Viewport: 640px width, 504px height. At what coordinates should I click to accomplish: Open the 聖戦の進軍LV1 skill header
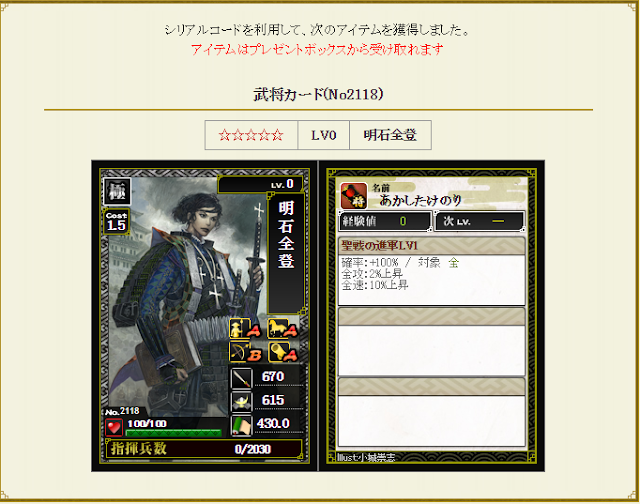point(432,246)
